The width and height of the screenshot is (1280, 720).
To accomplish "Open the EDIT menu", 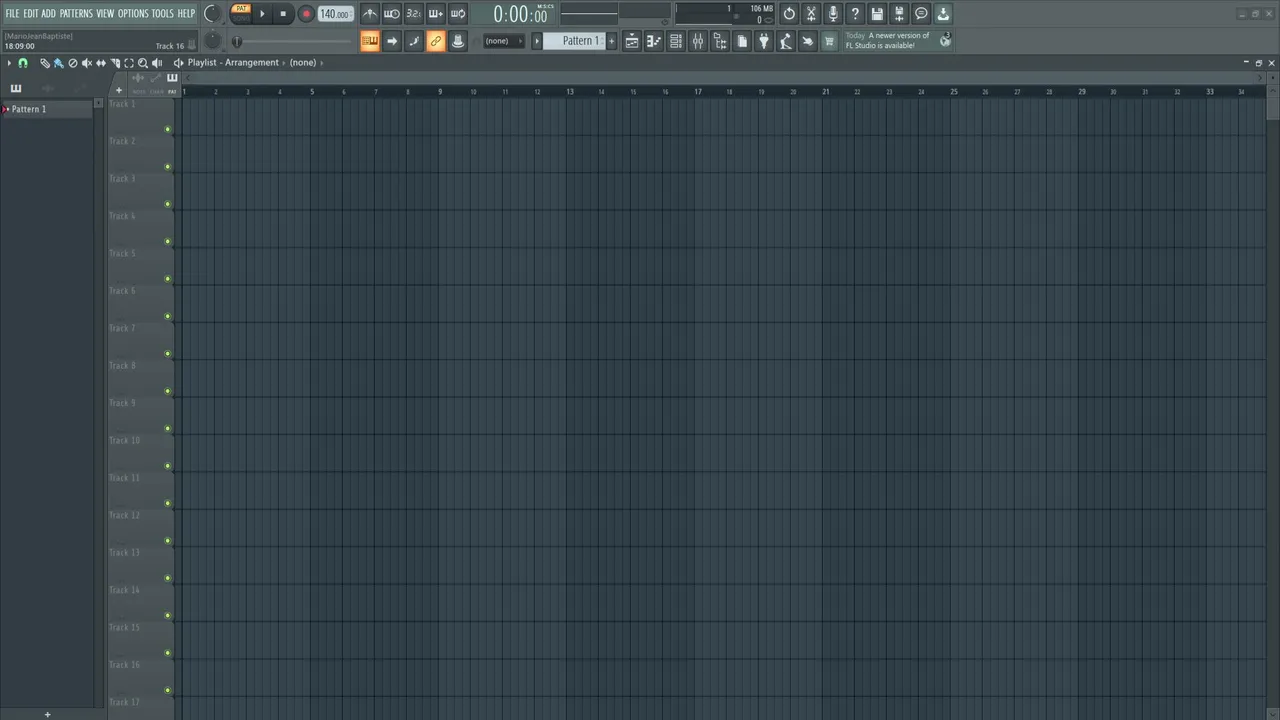I will click(x=31, y=14).
